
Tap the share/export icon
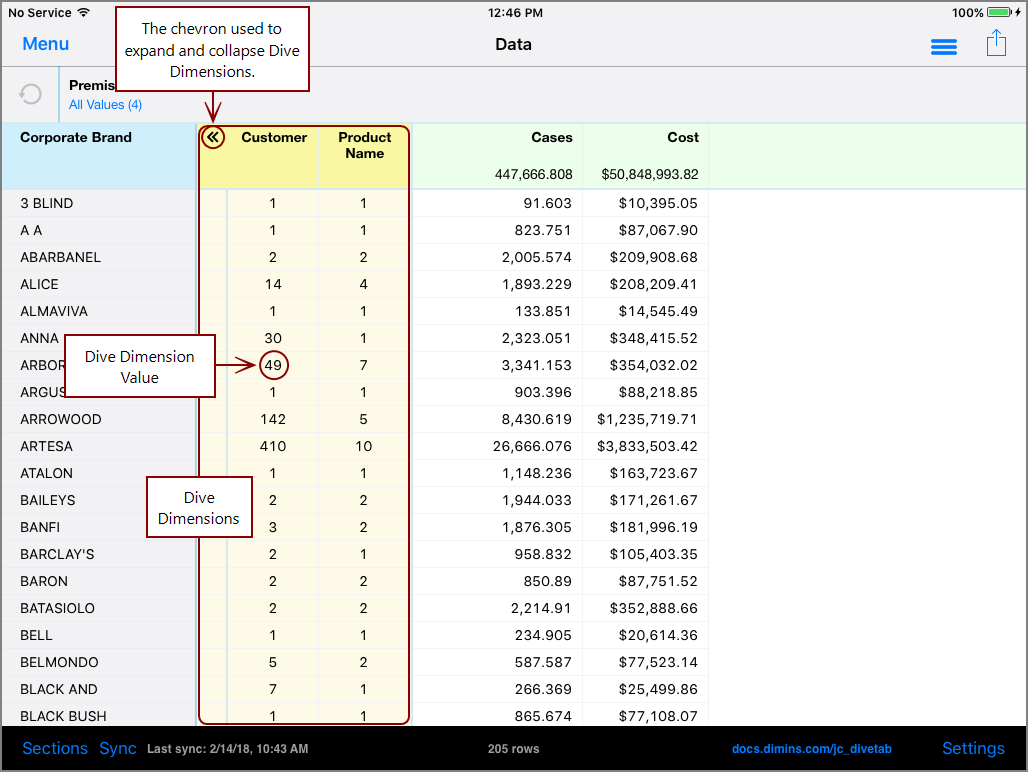coord(995,44)
